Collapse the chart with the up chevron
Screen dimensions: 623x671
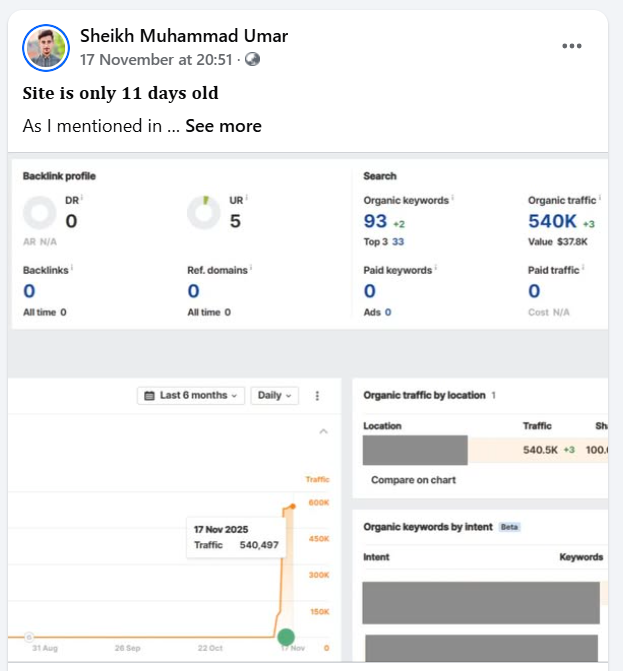pyautogui.click(x=323, y=432)
